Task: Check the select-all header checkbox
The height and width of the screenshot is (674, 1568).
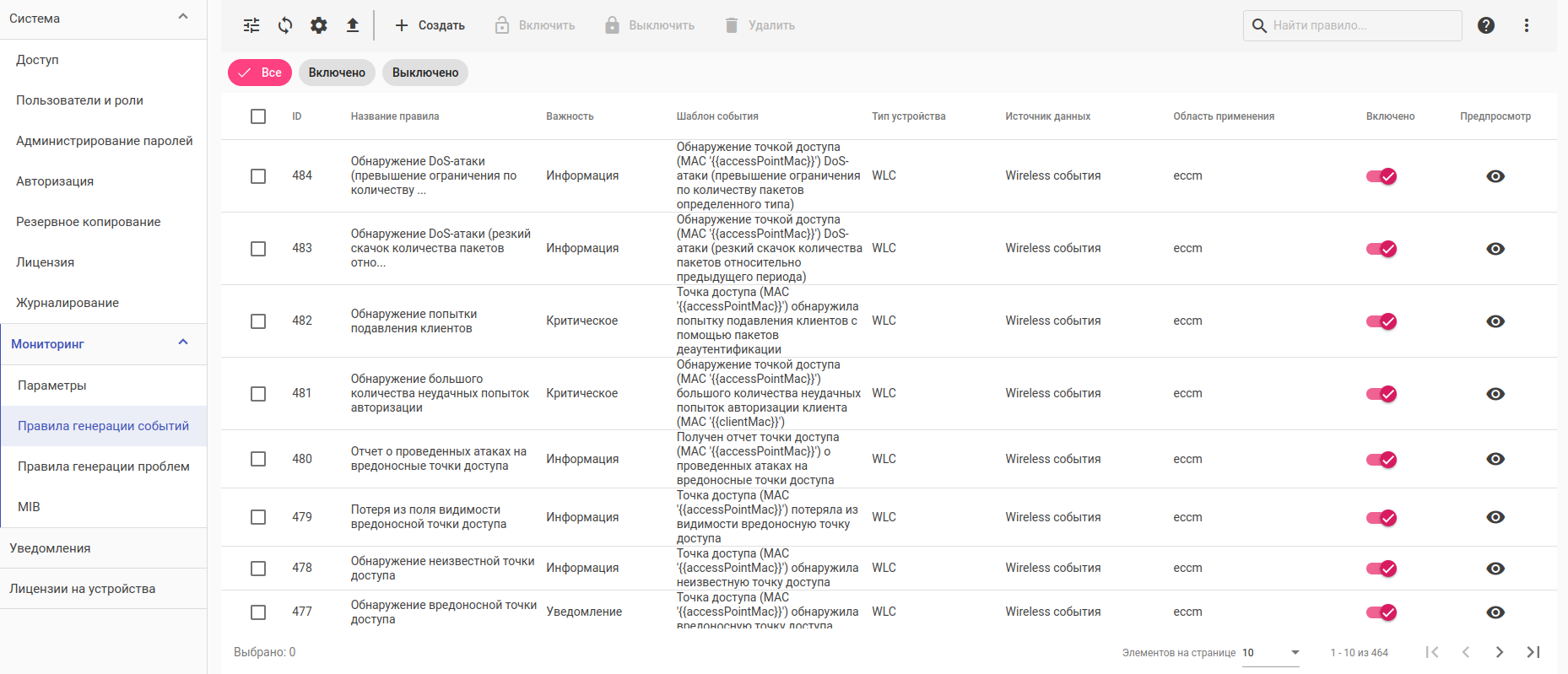Action: click(x=258, y=116)
